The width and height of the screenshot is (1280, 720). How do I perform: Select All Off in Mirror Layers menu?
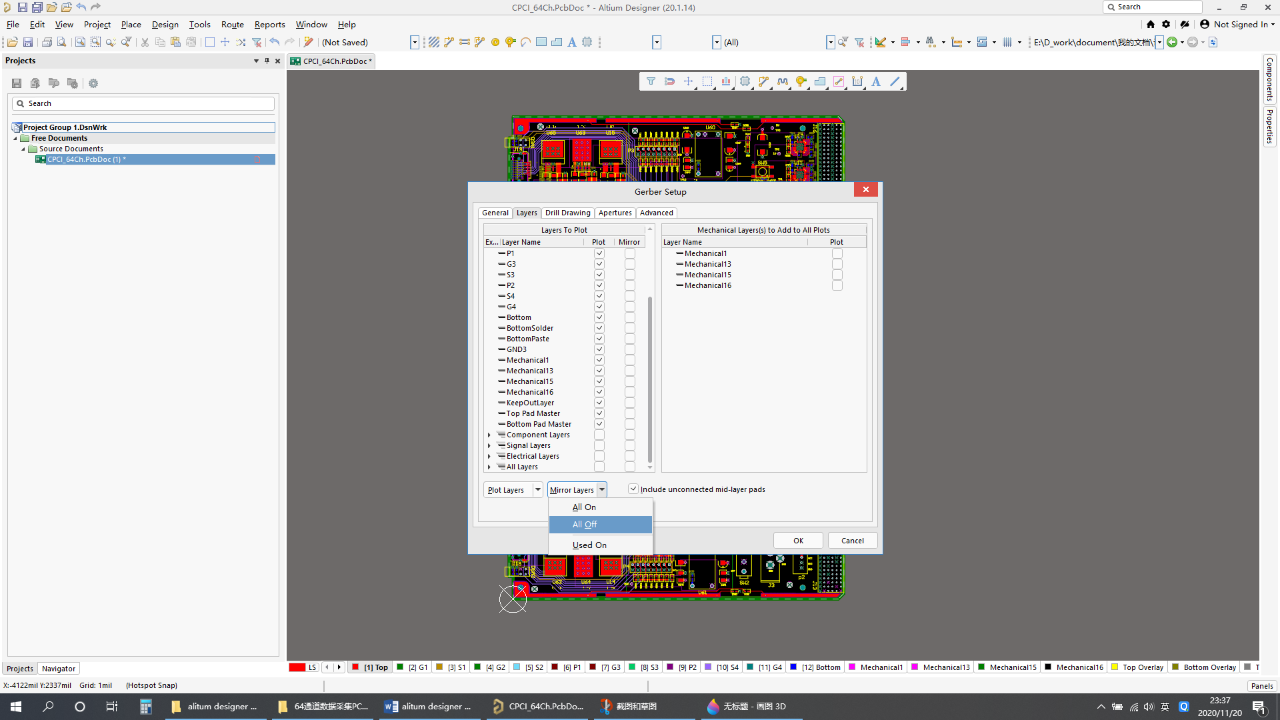[x=601, y=524]
